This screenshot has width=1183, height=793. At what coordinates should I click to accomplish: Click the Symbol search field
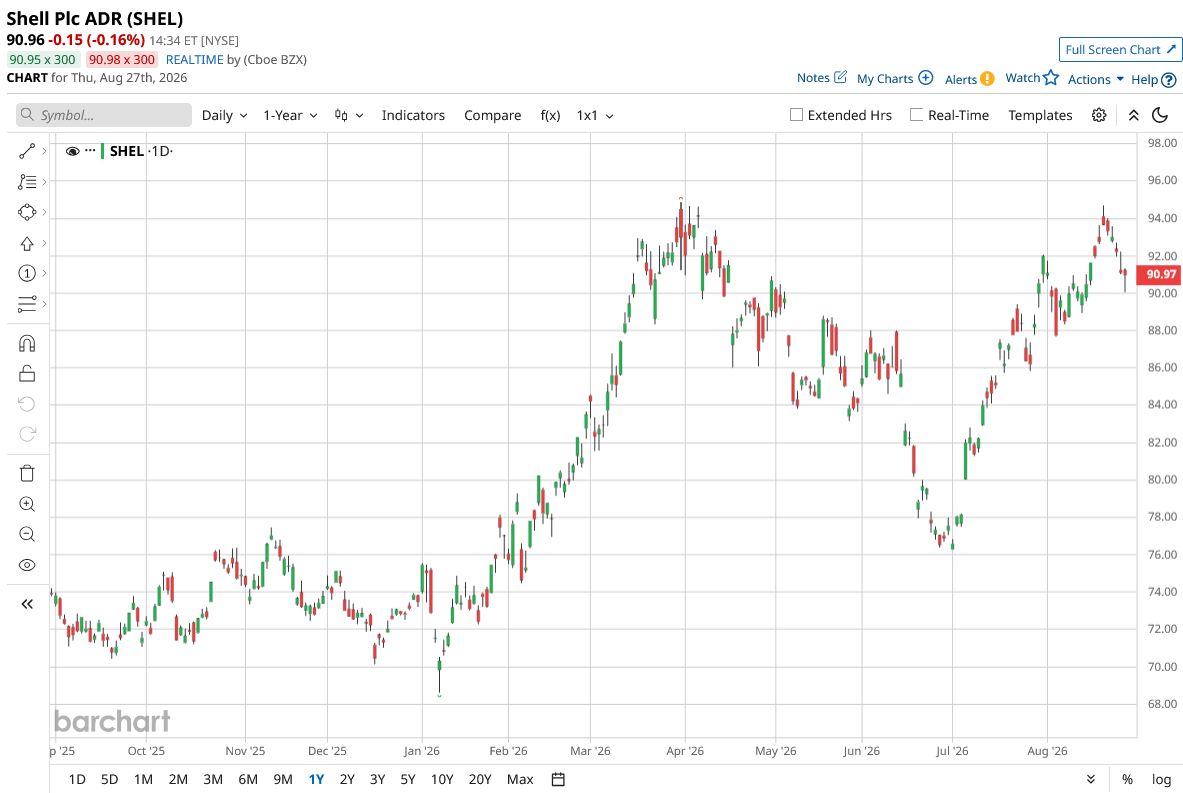[104, 115]
